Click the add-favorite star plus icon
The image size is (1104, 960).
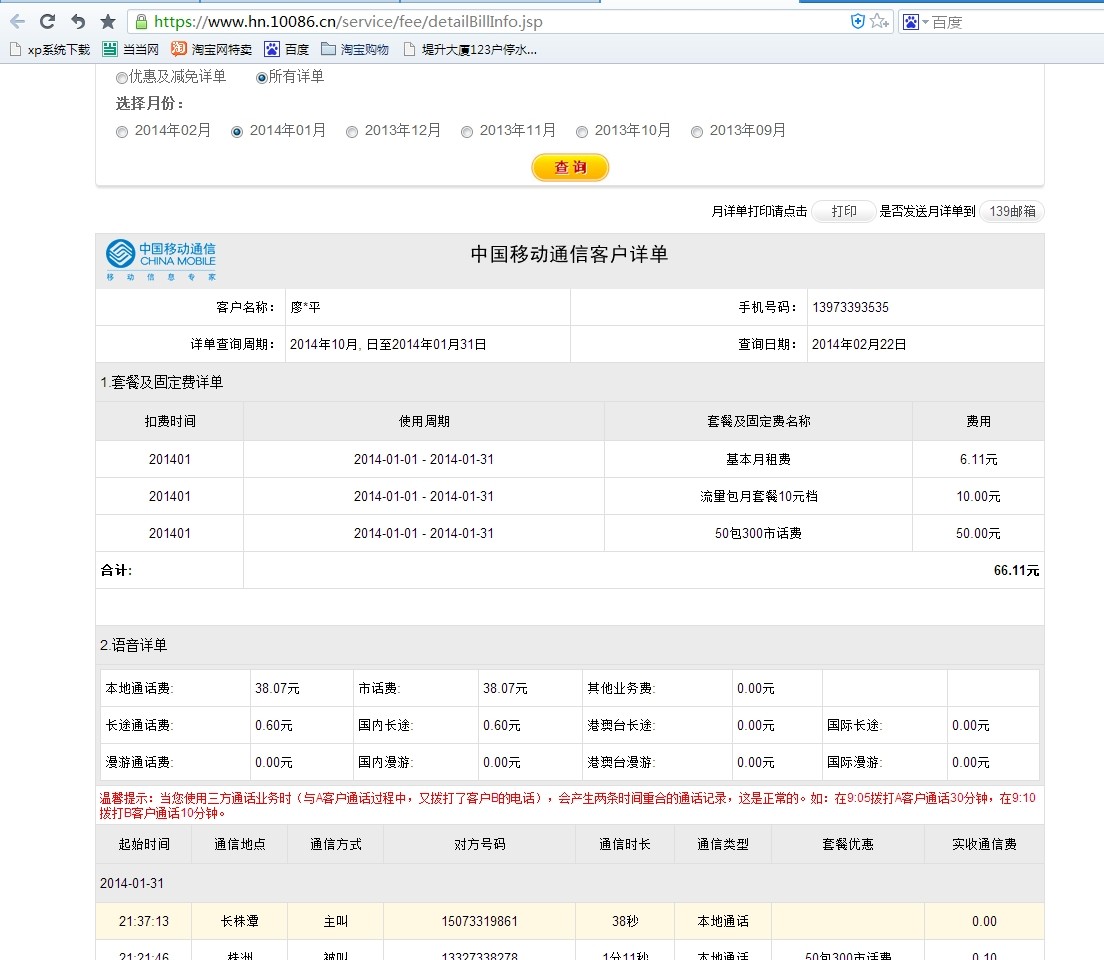(x=879, y=21)
